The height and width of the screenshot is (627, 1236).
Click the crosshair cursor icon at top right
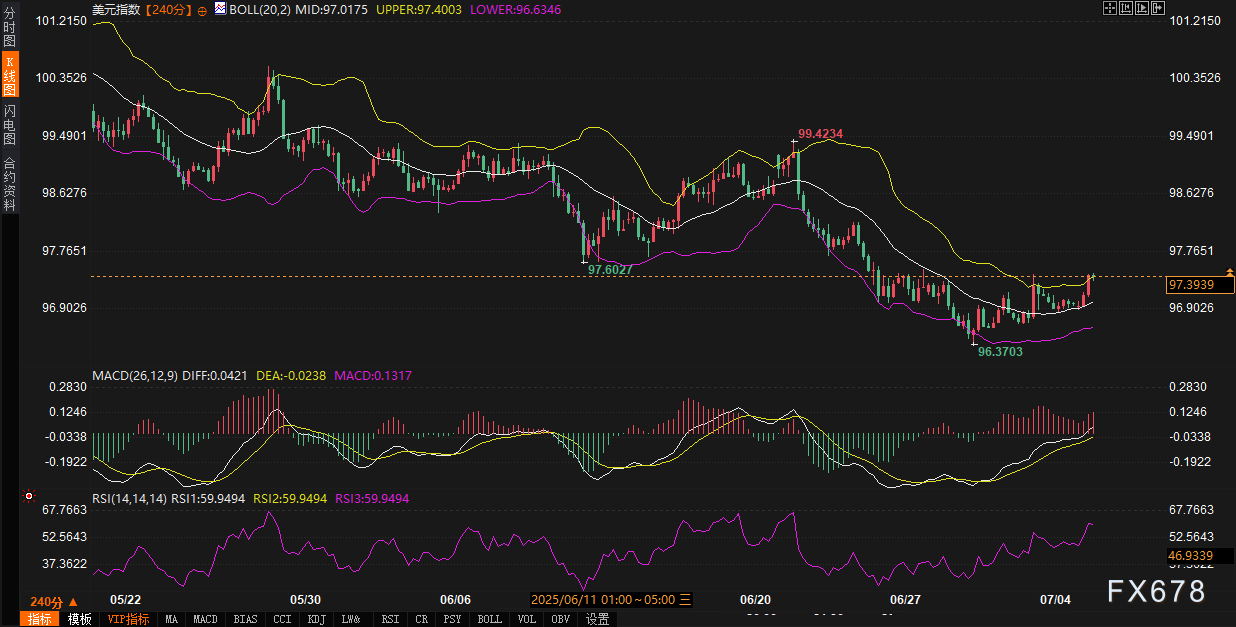pos(1109,8)
